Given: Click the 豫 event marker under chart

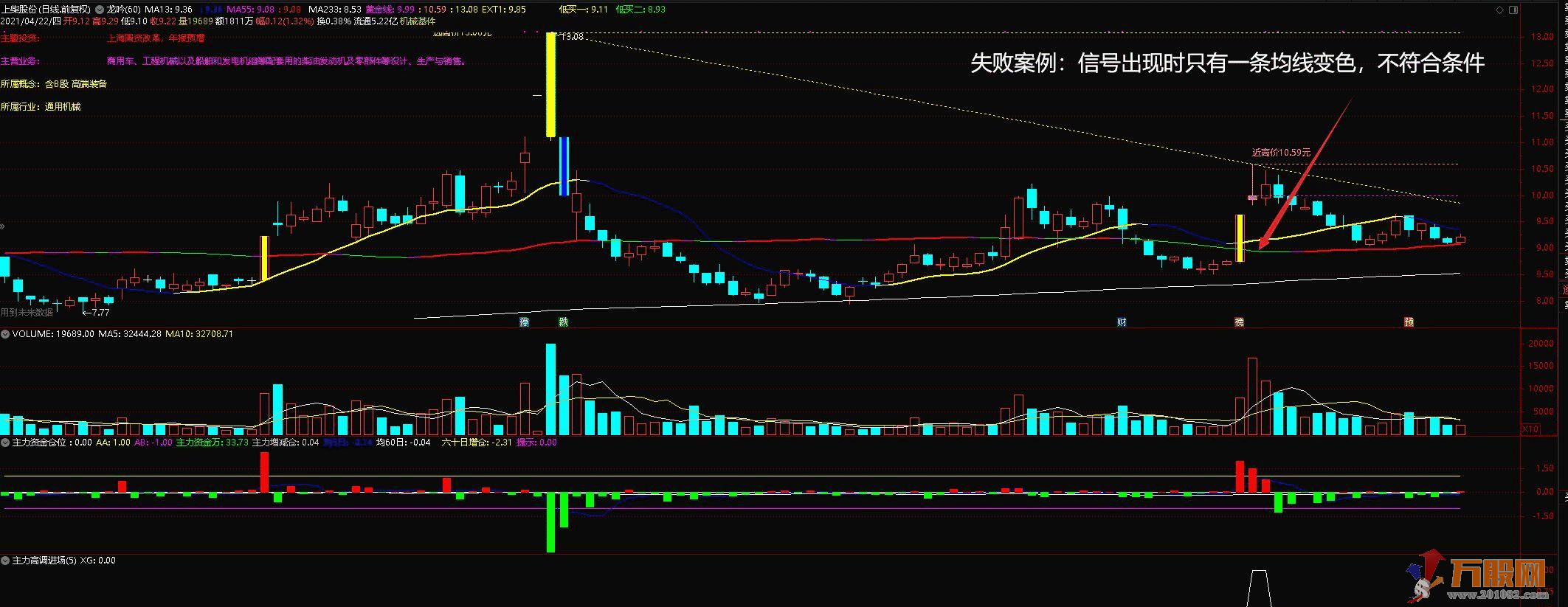Looking at the screenshot, I should pyautogui.click(x=524, y=322).
